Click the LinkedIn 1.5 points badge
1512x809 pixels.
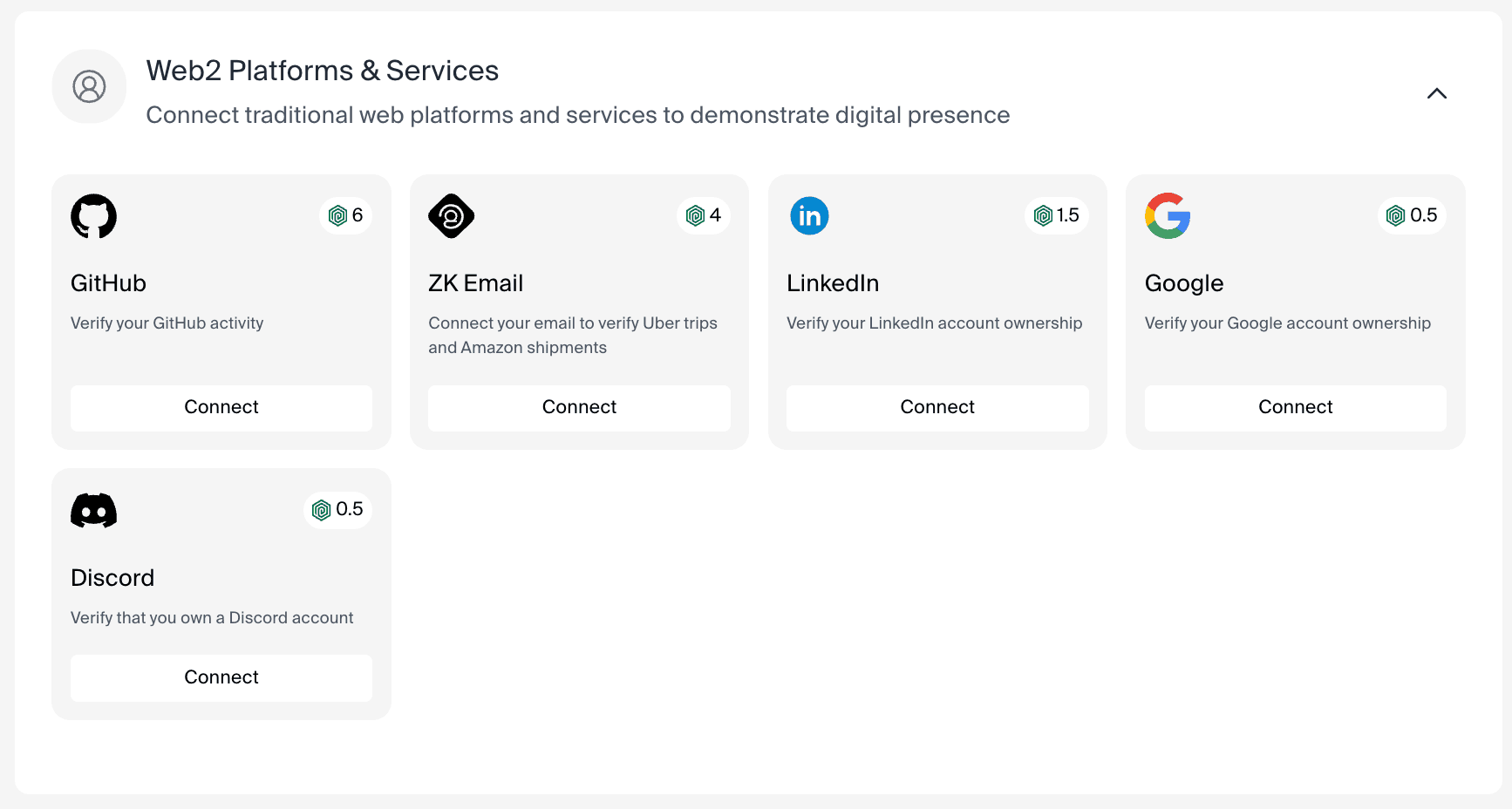(1057, 215)
